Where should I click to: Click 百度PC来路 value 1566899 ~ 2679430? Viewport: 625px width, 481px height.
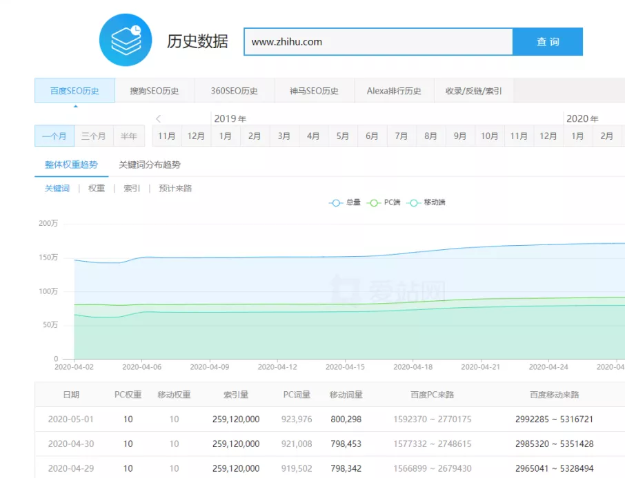pyautogui.click(x=432, y=469)
